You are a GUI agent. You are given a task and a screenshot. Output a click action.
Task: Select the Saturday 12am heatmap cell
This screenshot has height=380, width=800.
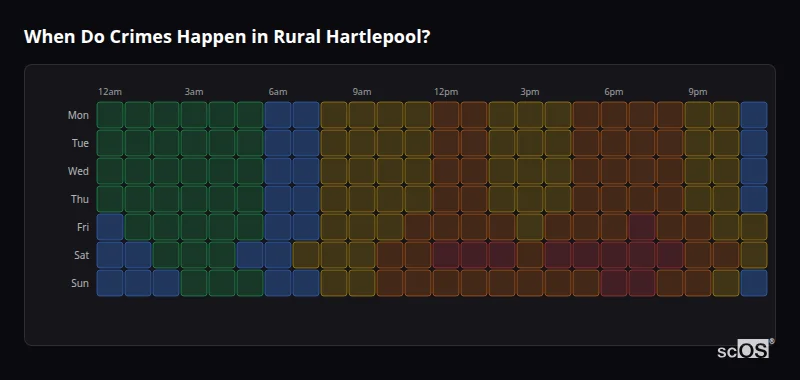pos(110,255)
